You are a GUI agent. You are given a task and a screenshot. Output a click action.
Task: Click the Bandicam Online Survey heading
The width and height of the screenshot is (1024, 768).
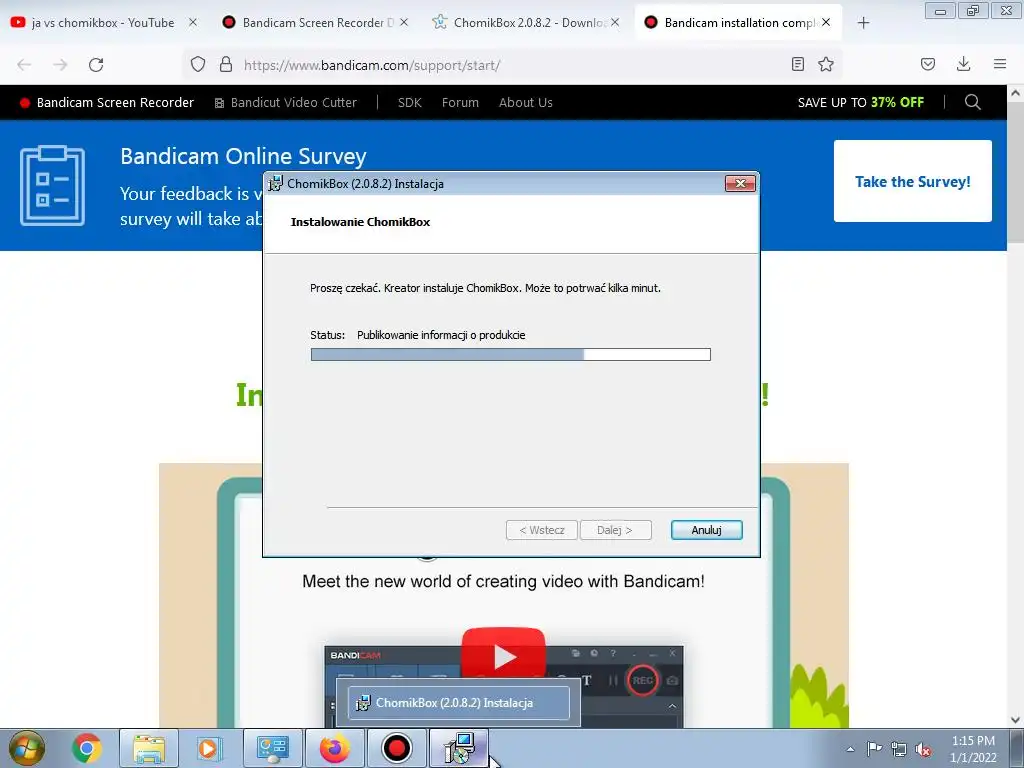243,157
